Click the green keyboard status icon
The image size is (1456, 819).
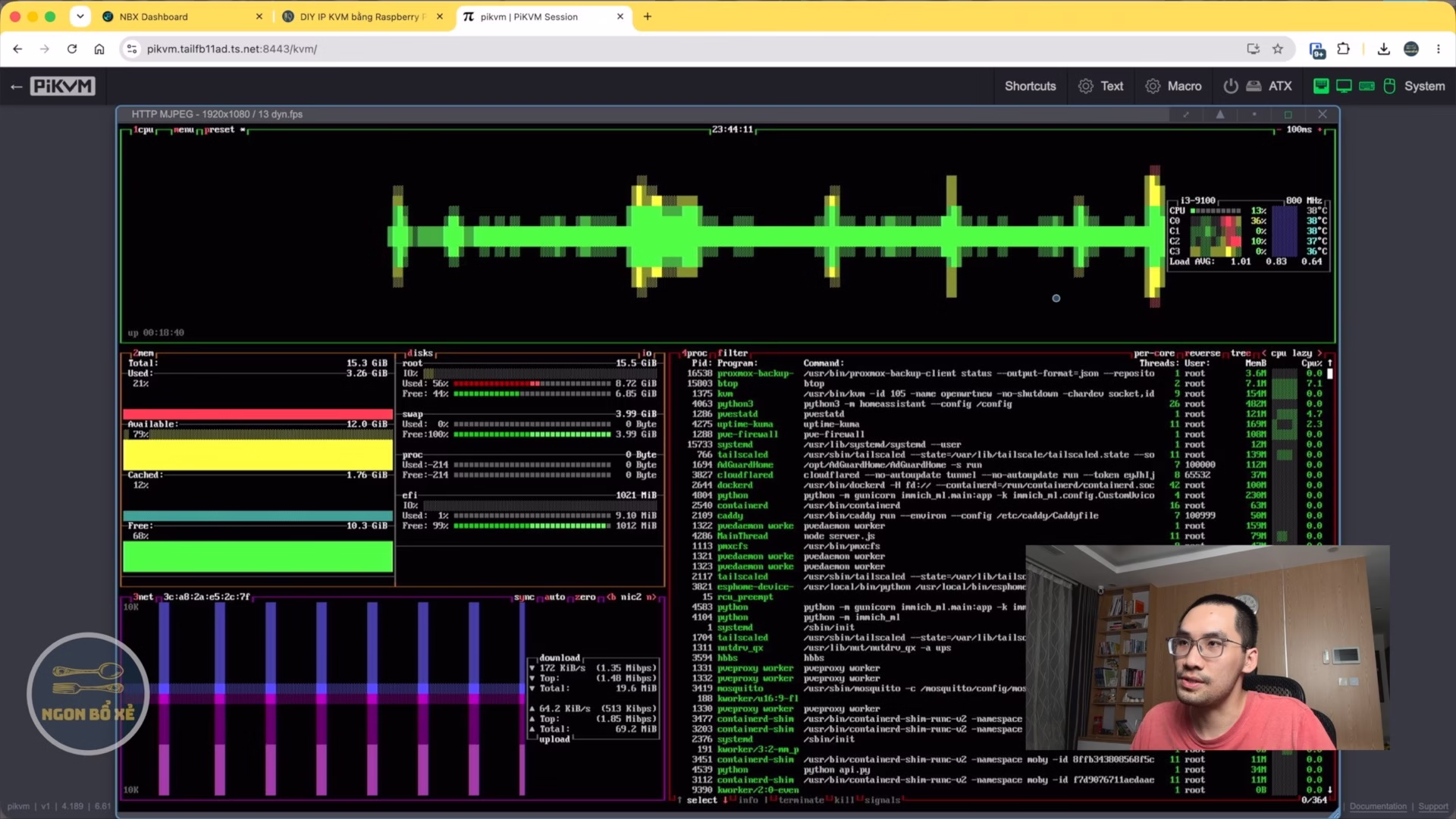(1367, 86)
